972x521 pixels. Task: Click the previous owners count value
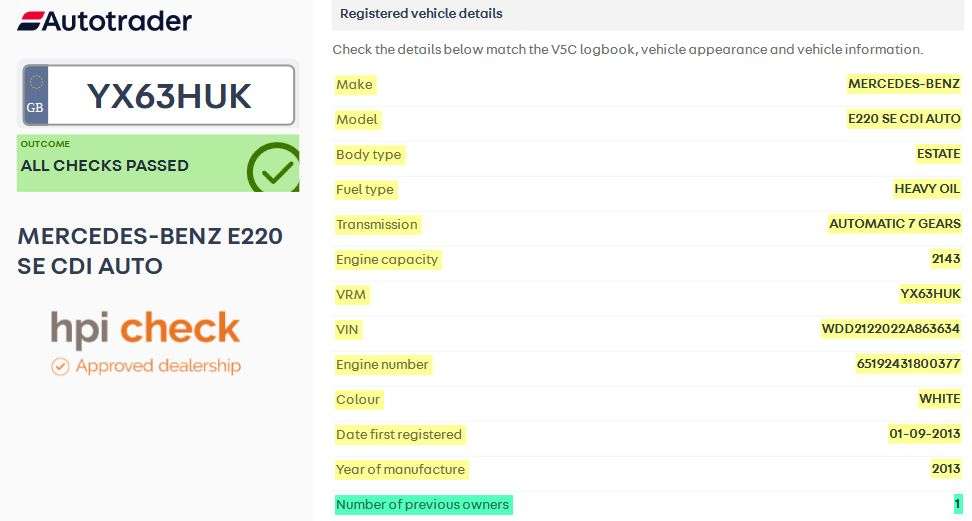[x=957, y=504]
